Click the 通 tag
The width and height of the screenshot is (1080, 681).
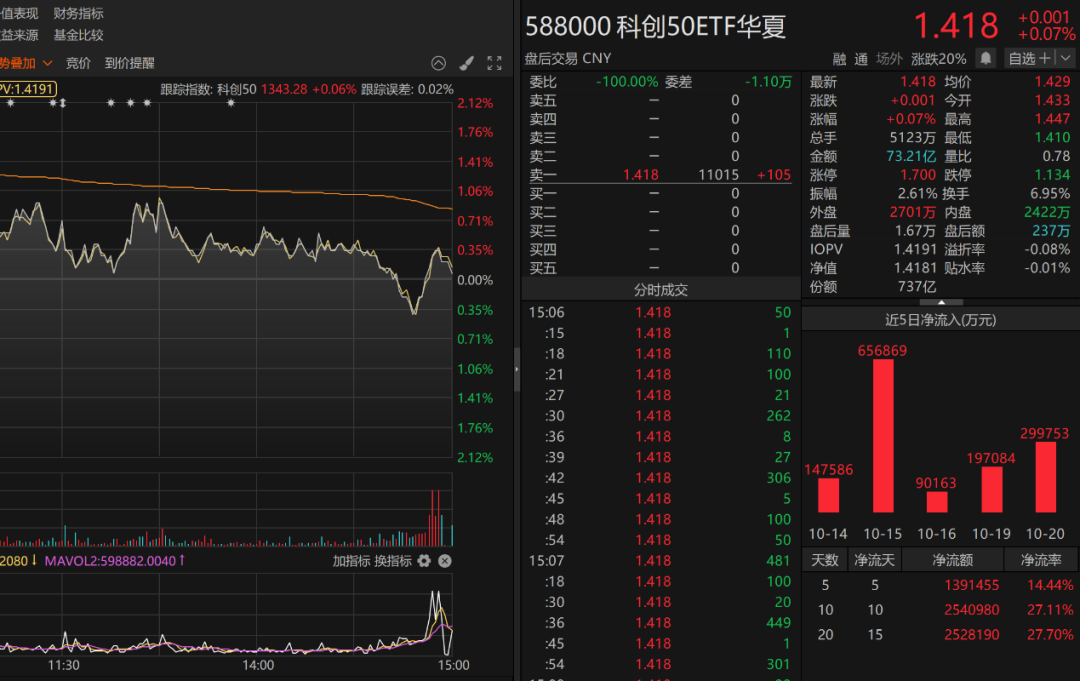(861, 59)
